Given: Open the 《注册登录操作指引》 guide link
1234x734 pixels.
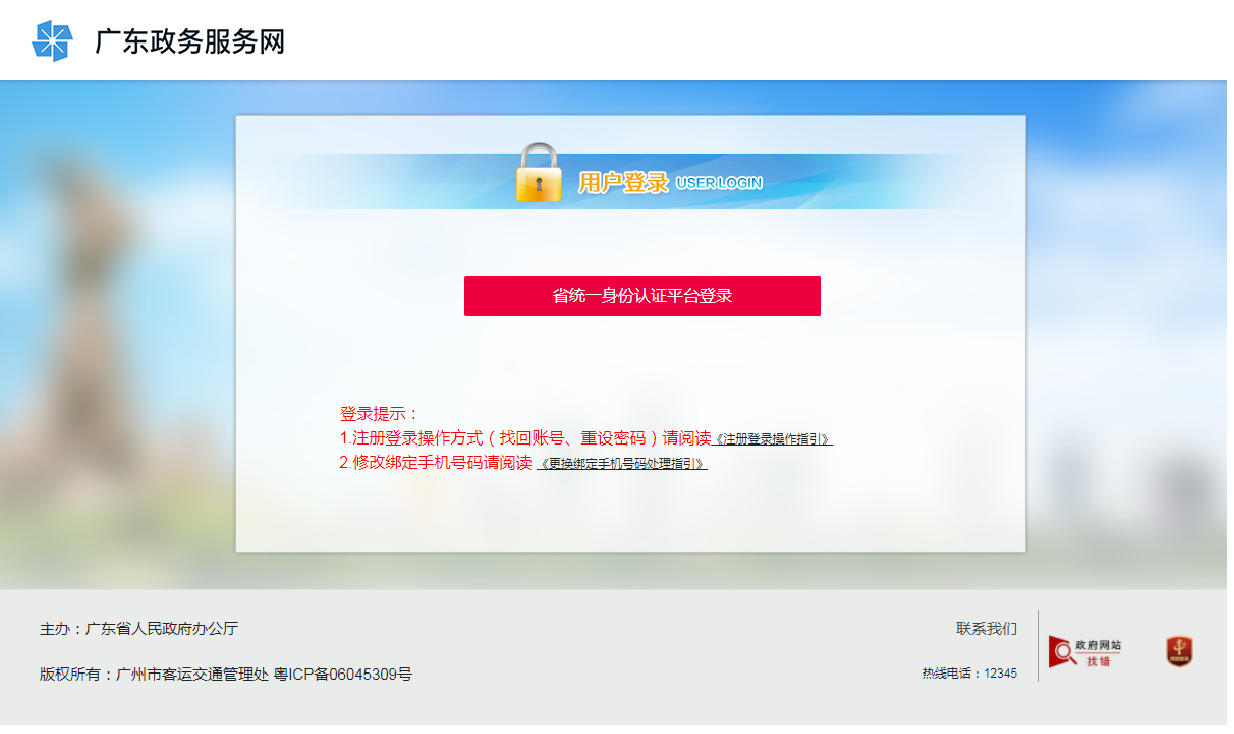Looking at the screenshot, I should pos(772,439).
